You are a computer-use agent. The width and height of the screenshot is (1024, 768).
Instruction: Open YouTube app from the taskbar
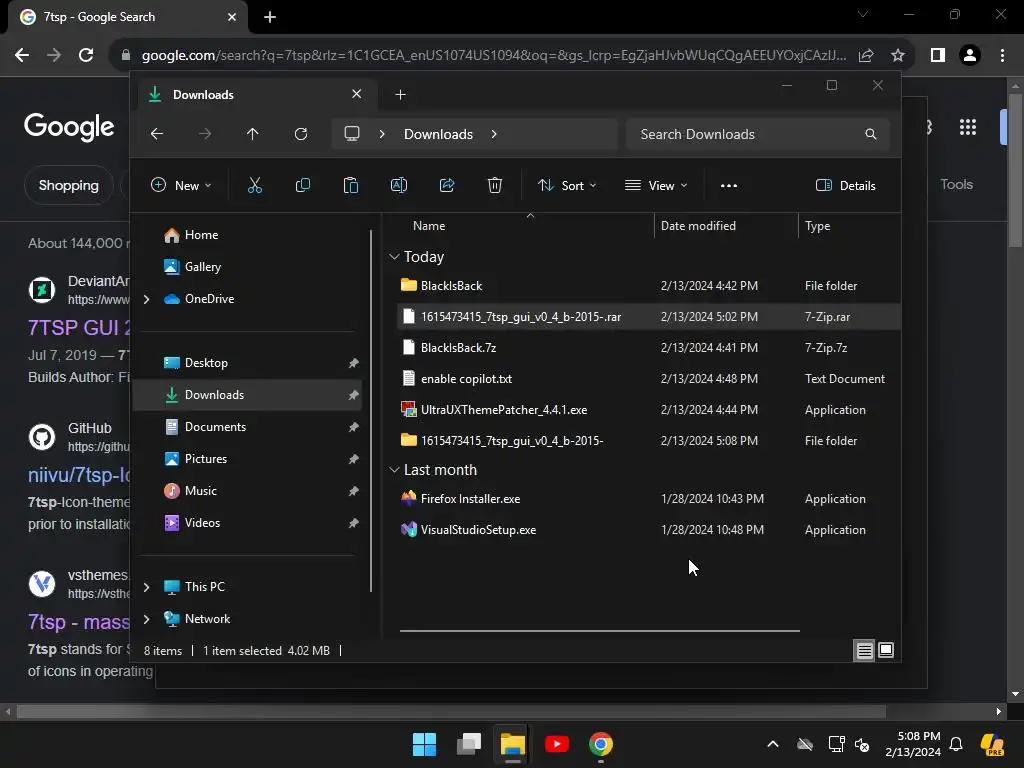click(556, 744)
